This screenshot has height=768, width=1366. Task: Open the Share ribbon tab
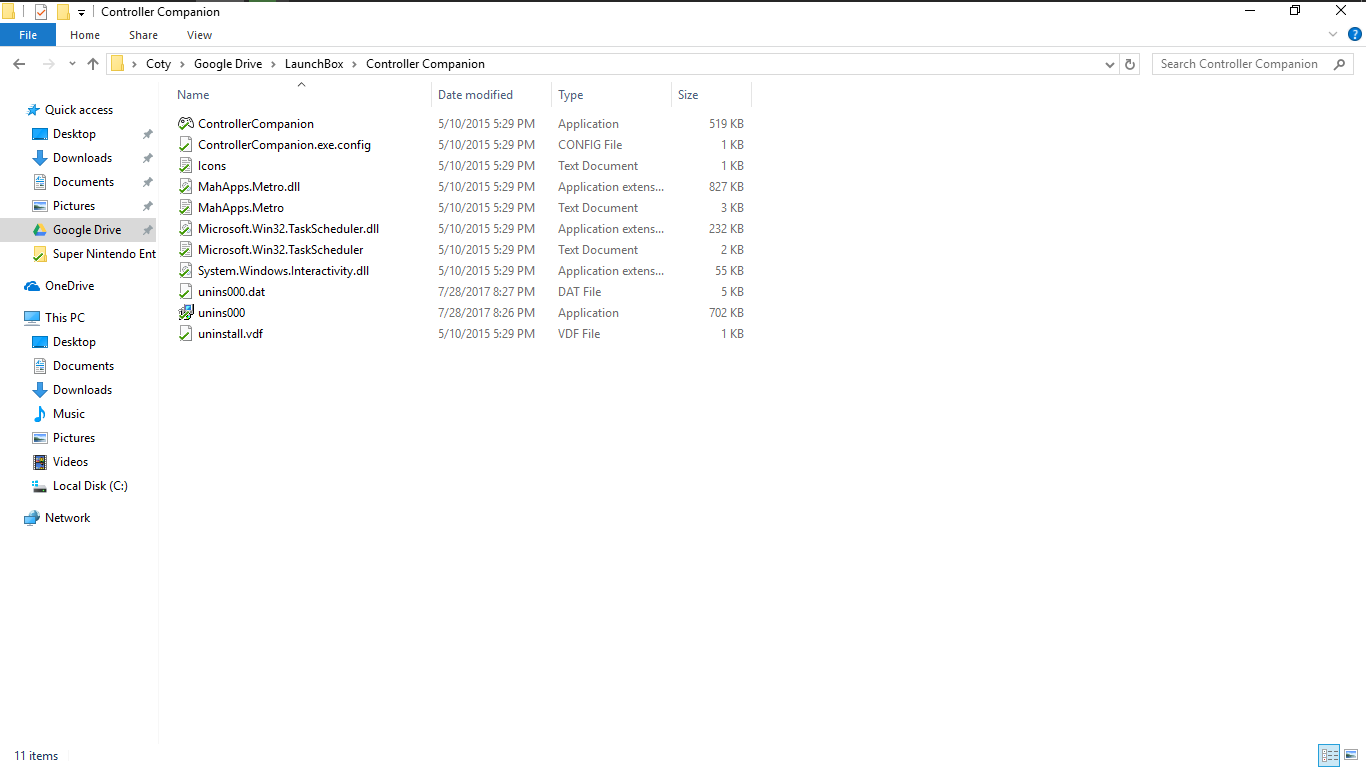click(x=144, y=35)
